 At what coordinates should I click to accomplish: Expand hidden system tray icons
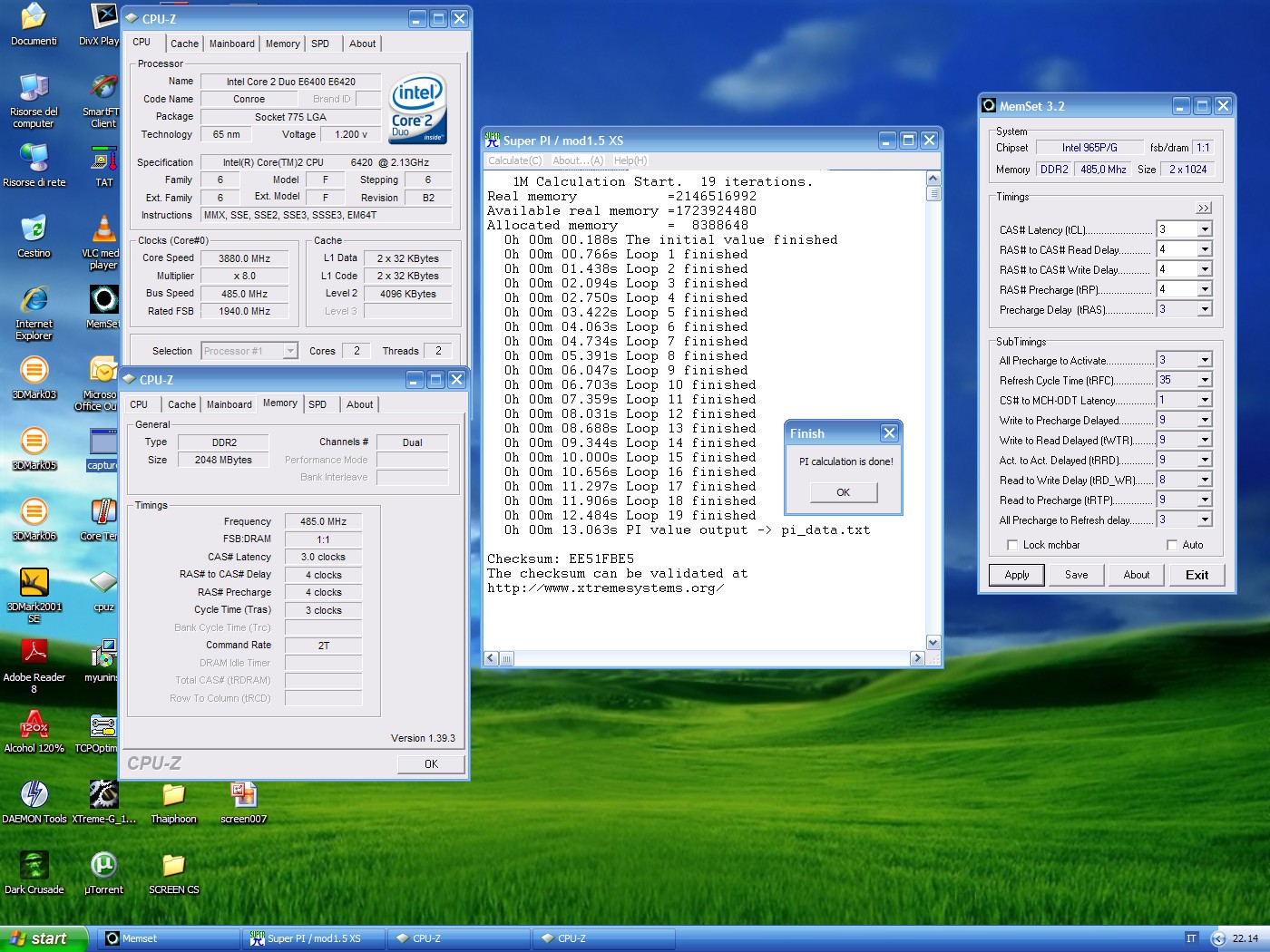tap(1218, 938)
